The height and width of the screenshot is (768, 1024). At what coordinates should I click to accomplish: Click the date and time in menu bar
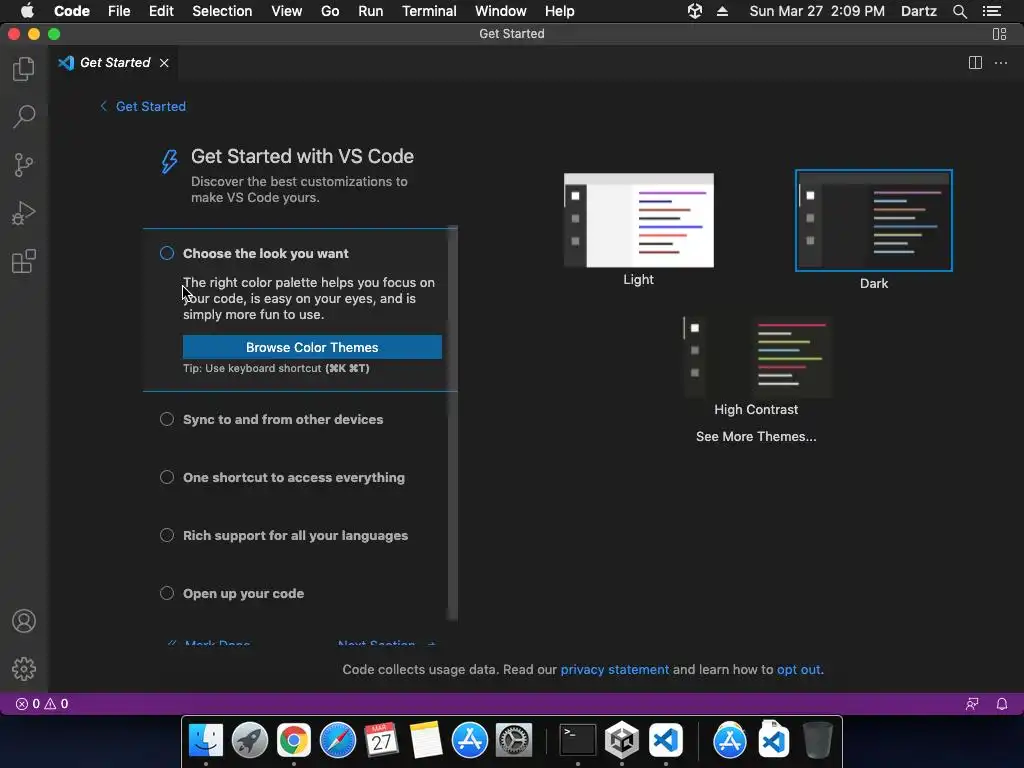(x=817, y=11)
